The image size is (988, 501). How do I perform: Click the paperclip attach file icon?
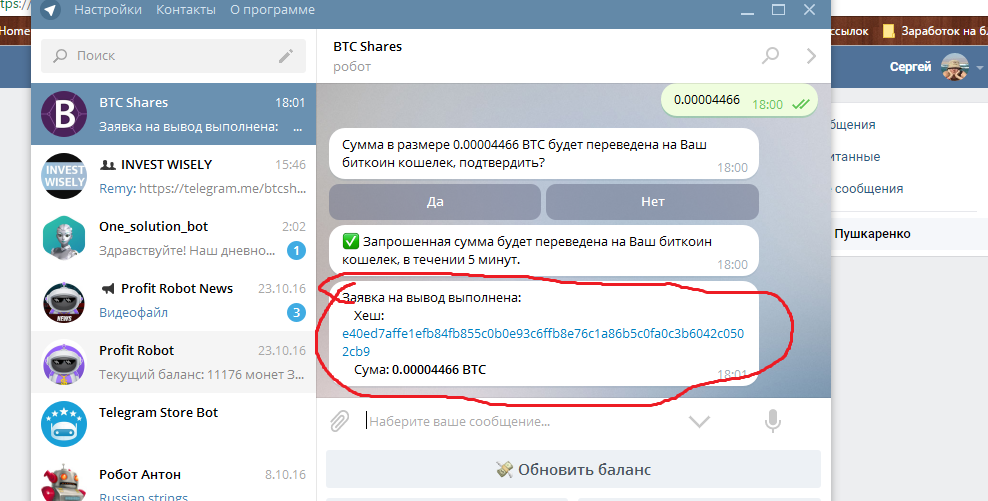tap(339, 421)
